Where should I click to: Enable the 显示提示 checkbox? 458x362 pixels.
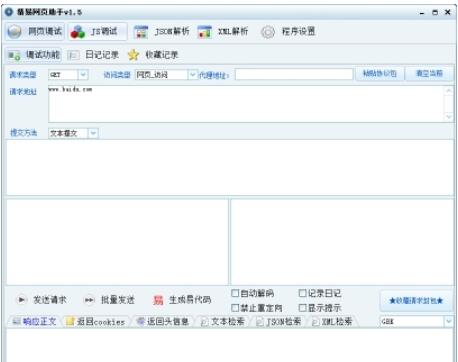click(x=302, y=308)
